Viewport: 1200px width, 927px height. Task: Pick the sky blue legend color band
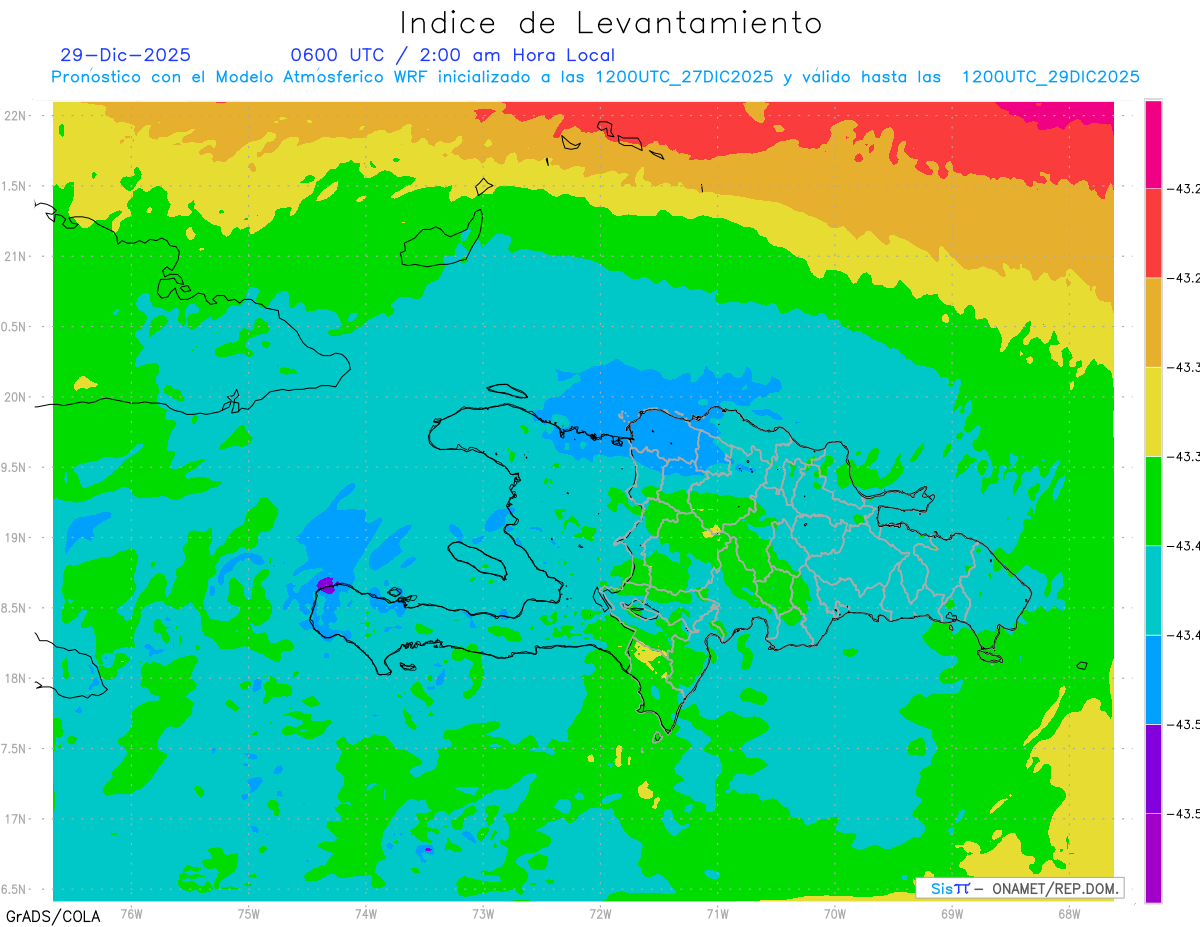[1153, 679]
